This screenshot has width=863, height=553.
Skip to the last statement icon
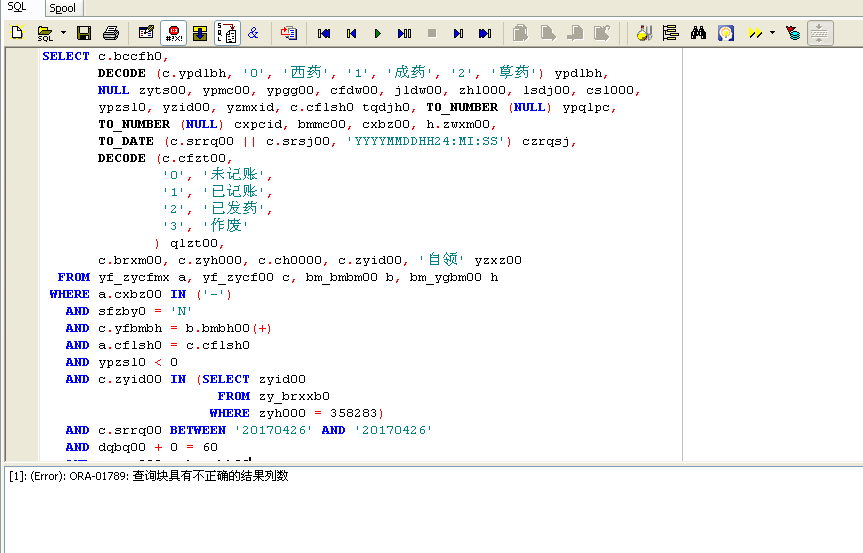coord(485,33)
